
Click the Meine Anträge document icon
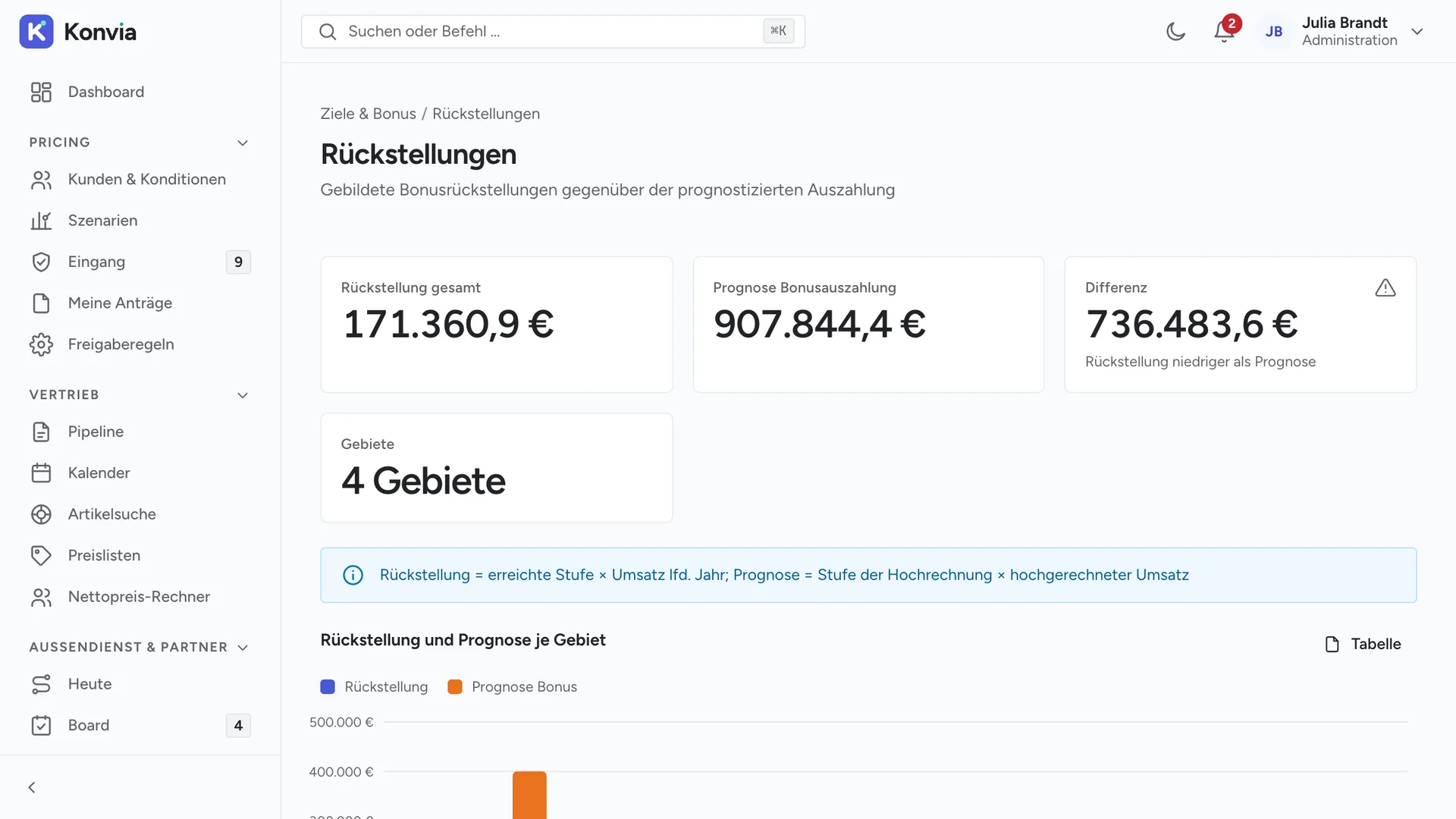41,303
